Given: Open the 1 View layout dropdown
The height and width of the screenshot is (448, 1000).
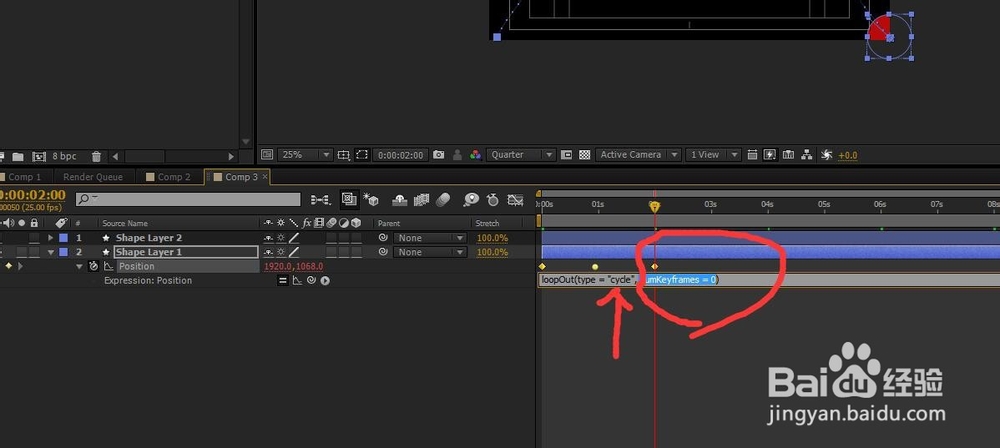Looking at the screenshot, I should pos(713,154).
